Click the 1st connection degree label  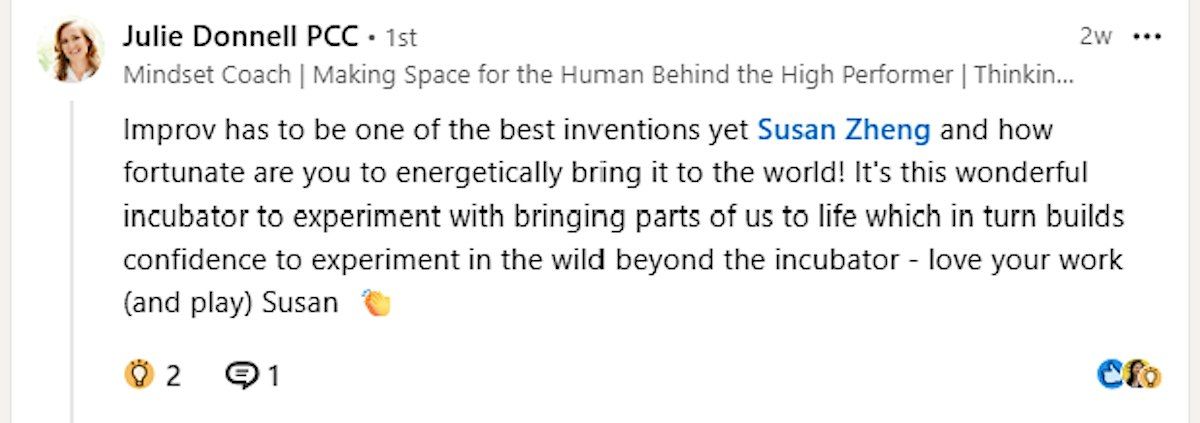[x=401, y=38]
